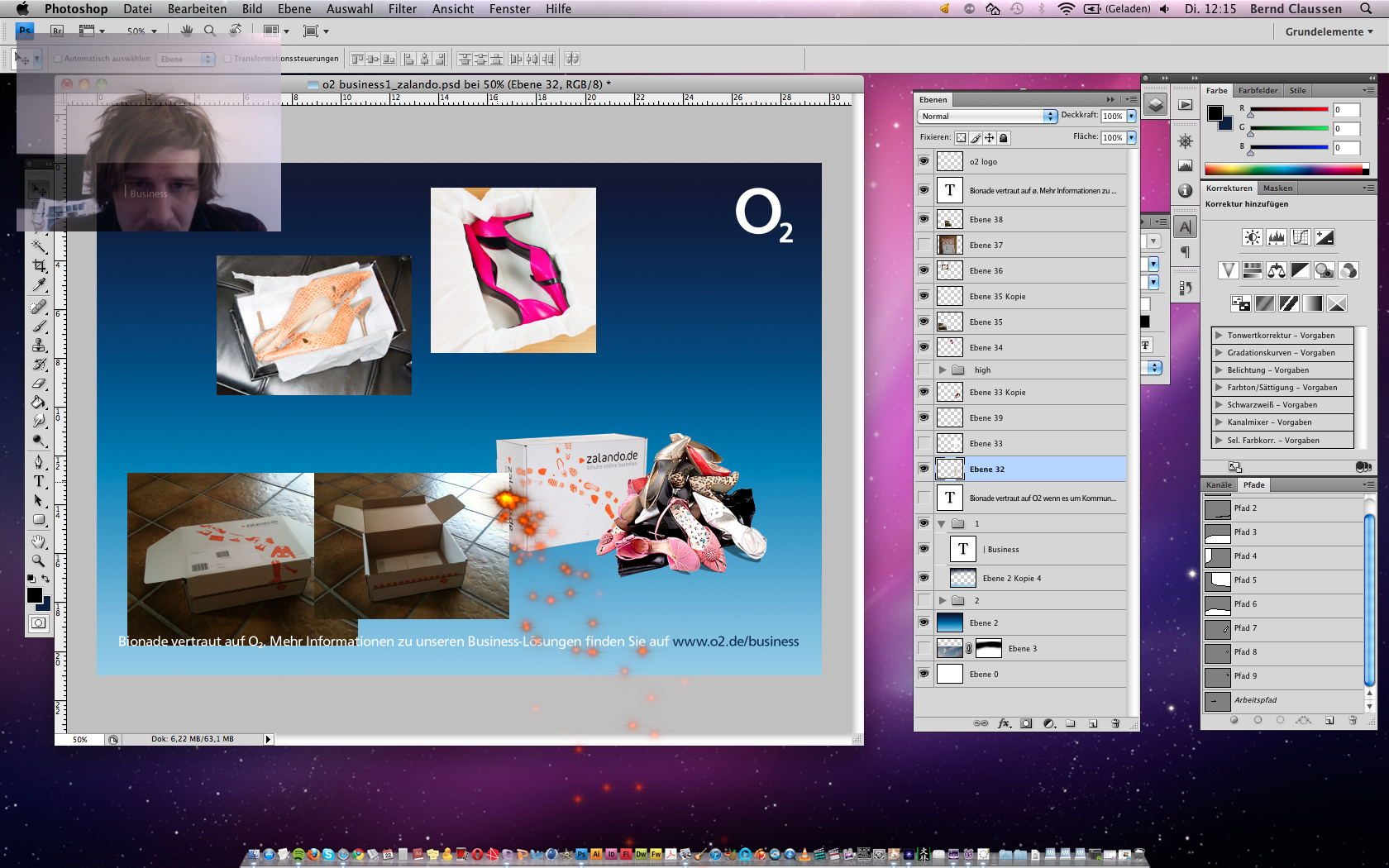
Task: Activate the Eraser tool
Action: 39,384
